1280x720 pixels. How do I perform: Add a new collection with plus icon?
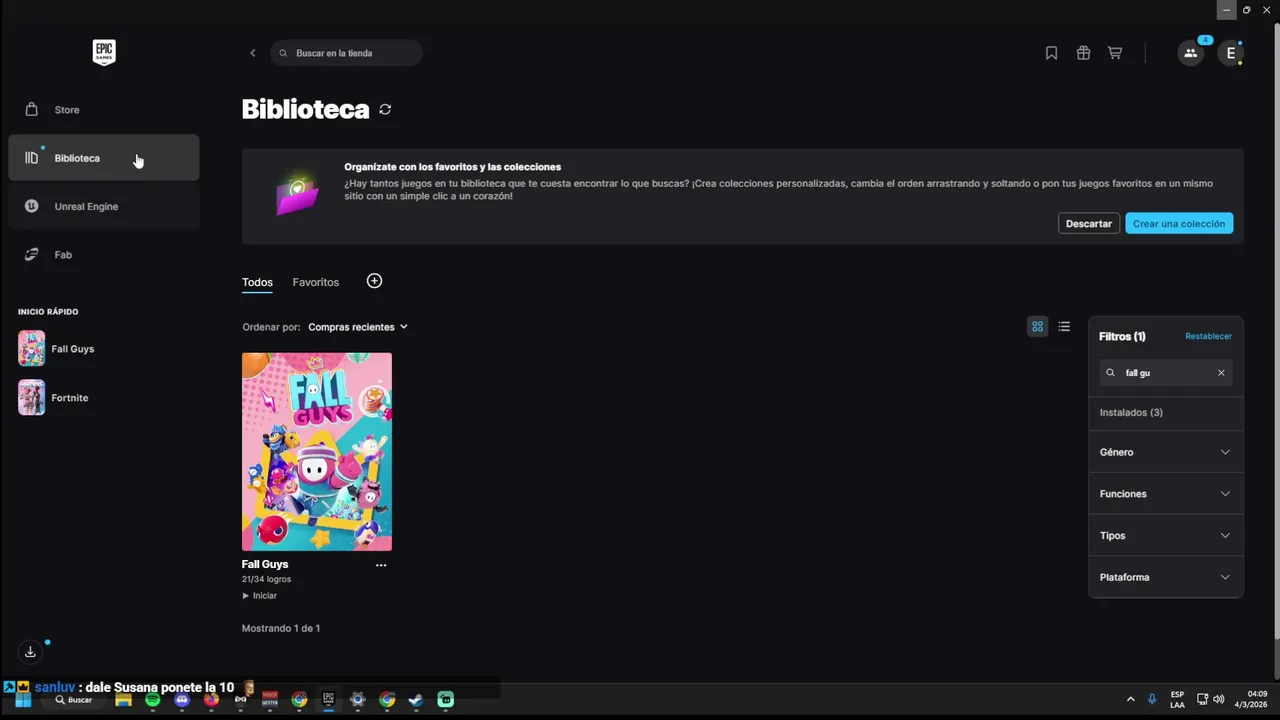coord(374,281)
